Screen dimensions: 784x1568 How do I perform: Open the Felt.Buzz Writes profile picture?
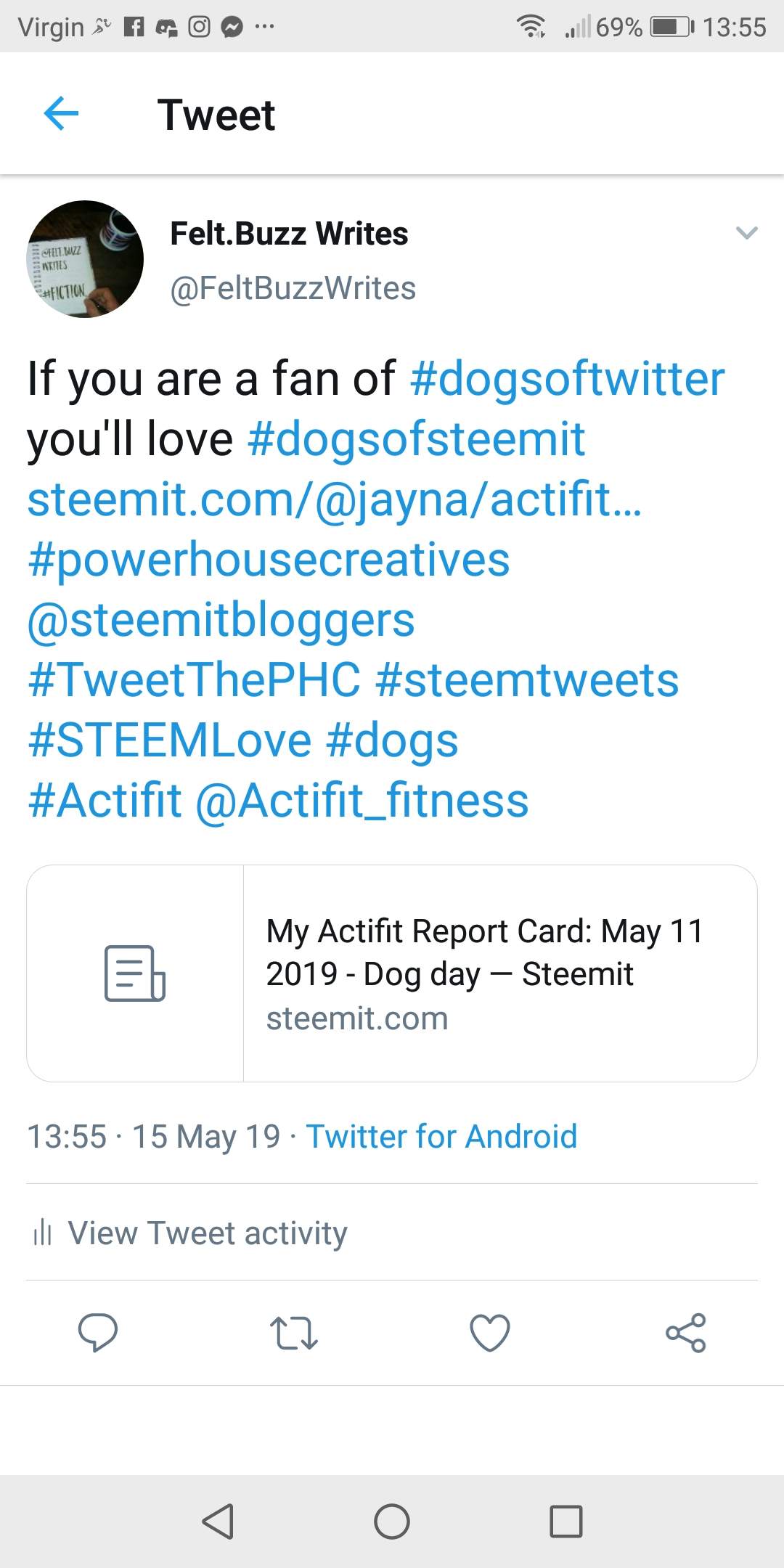tap(85, 259)
